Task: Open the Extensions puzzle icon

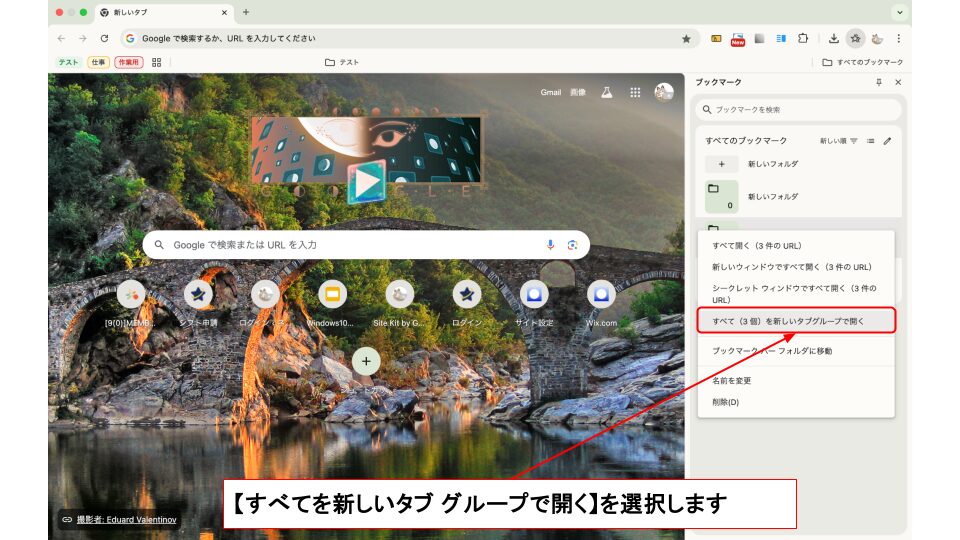Action: [802, 39]
